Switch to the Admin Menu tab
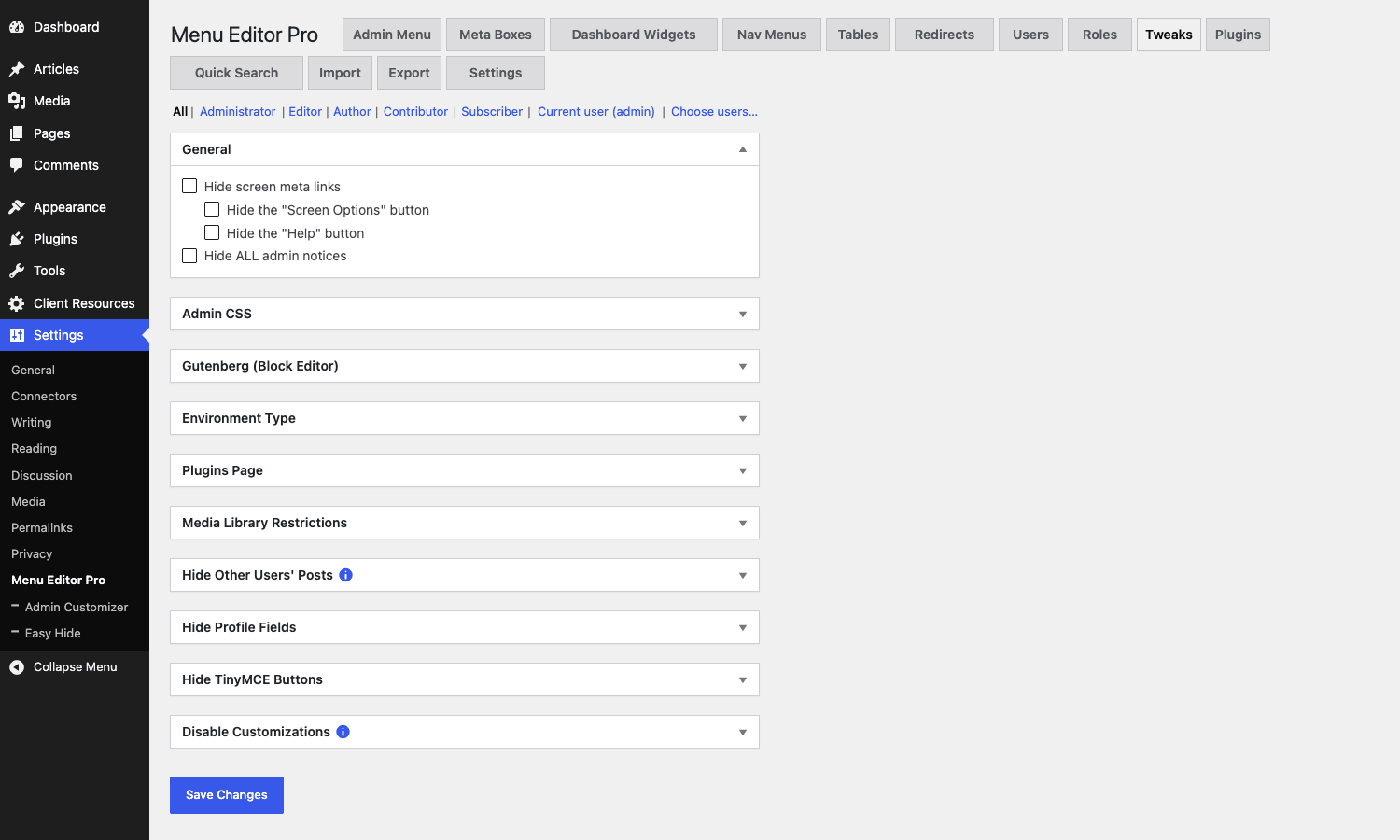The height and width of the screenshot is (840, 1400). click(x=392, y=35)
